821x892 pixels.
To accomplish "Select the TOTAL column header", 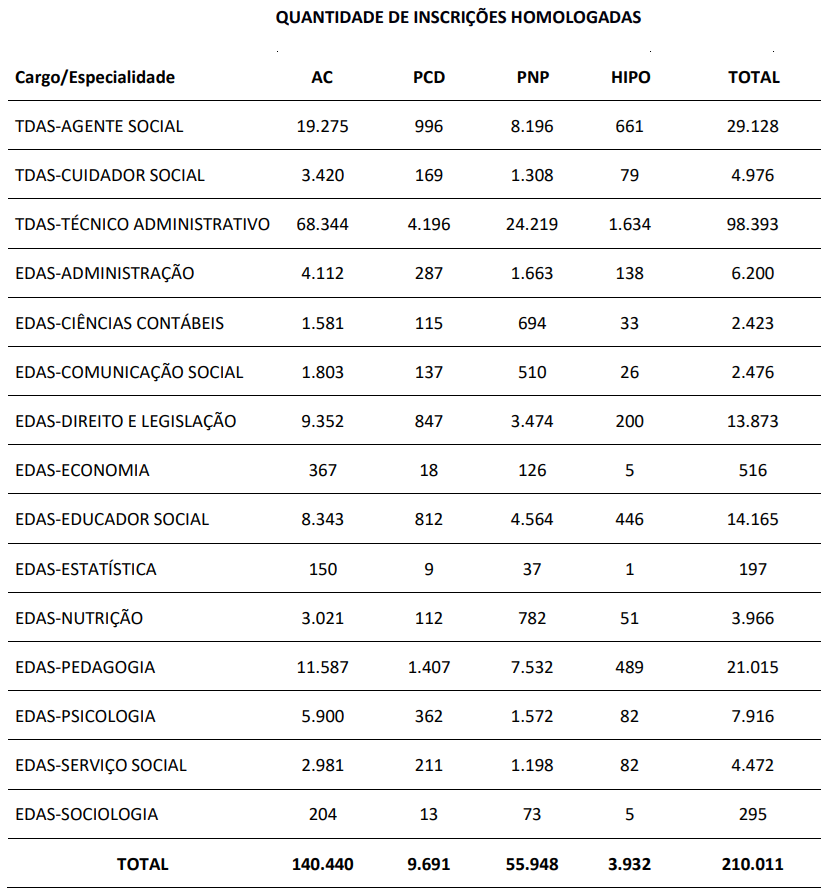I will [754, 77].
